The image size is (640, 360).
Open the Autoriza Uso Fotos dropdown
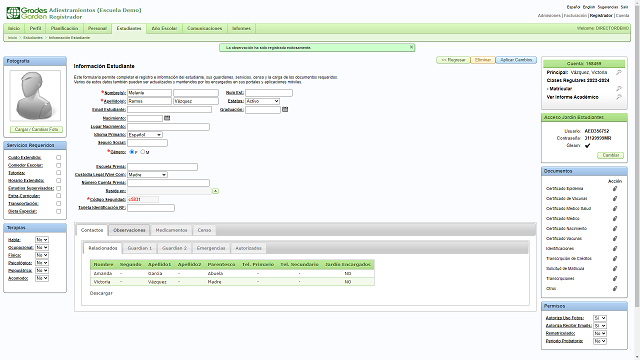600,318
